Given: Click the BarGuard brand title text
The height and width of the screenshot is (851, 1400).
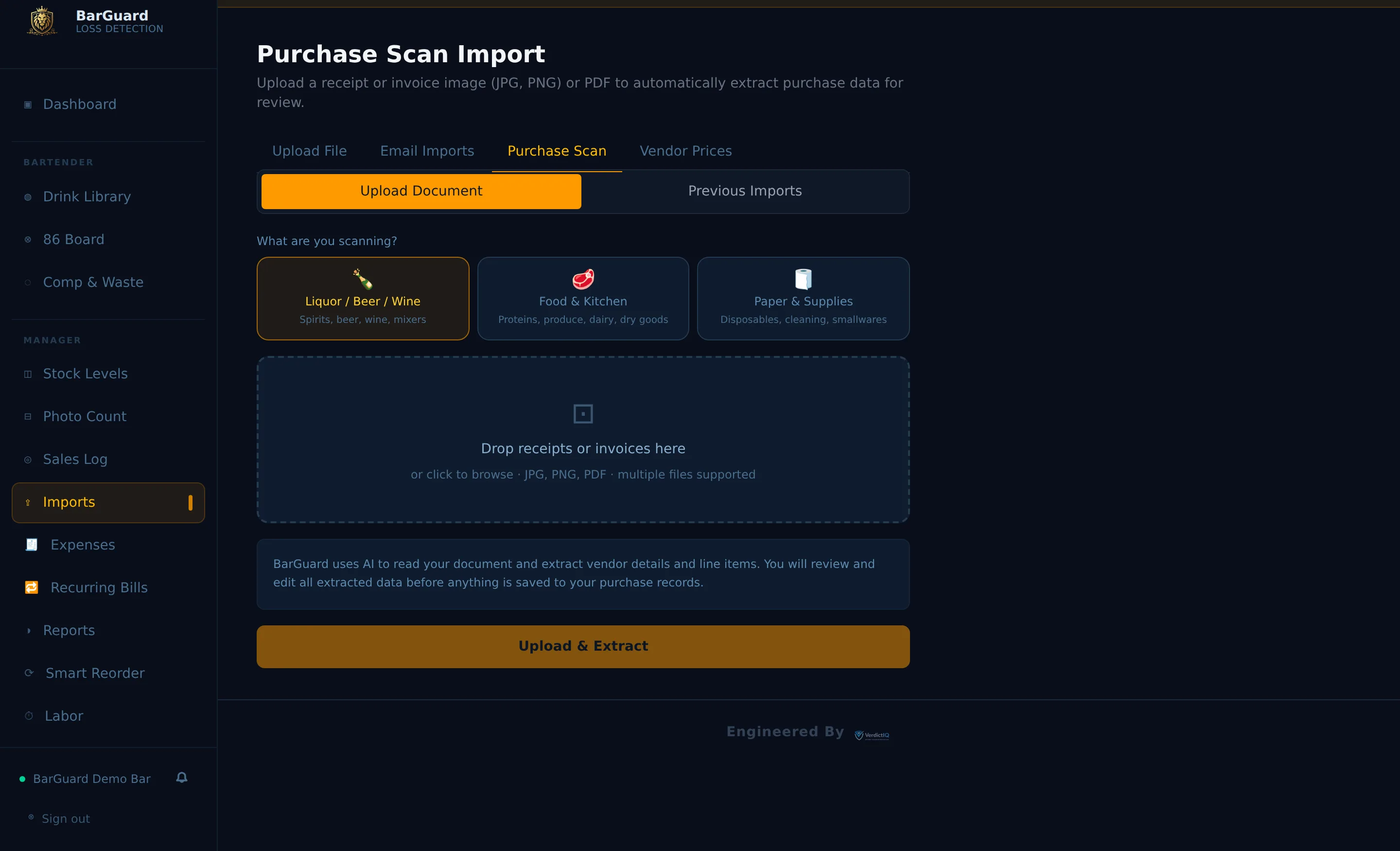Looking at the screenshot, I should (112, 16).
